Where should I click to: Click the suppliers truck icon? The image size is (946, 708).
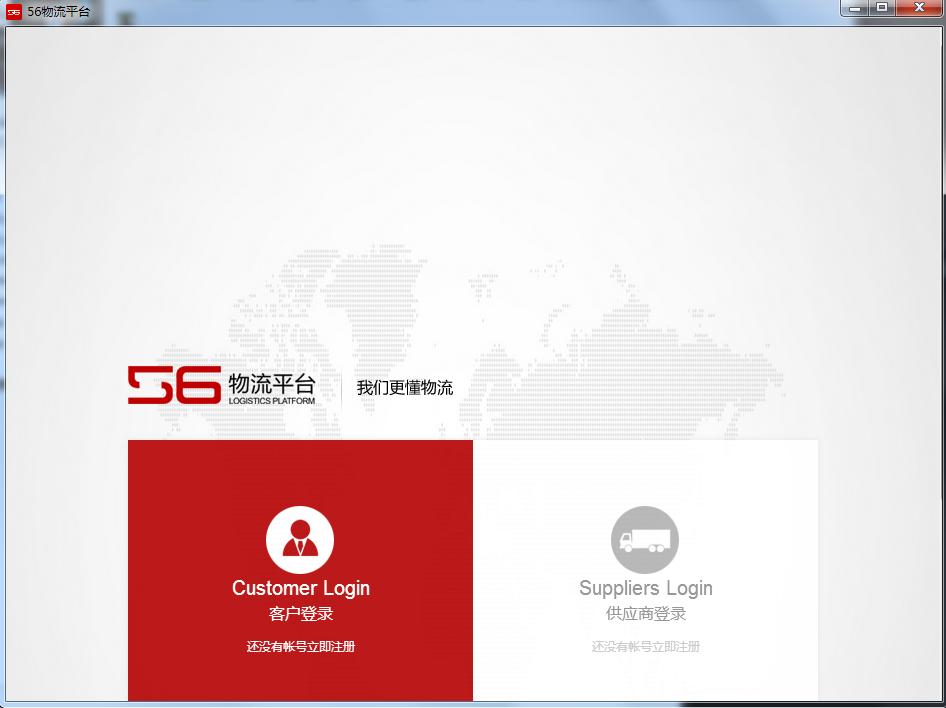[644, 540]
